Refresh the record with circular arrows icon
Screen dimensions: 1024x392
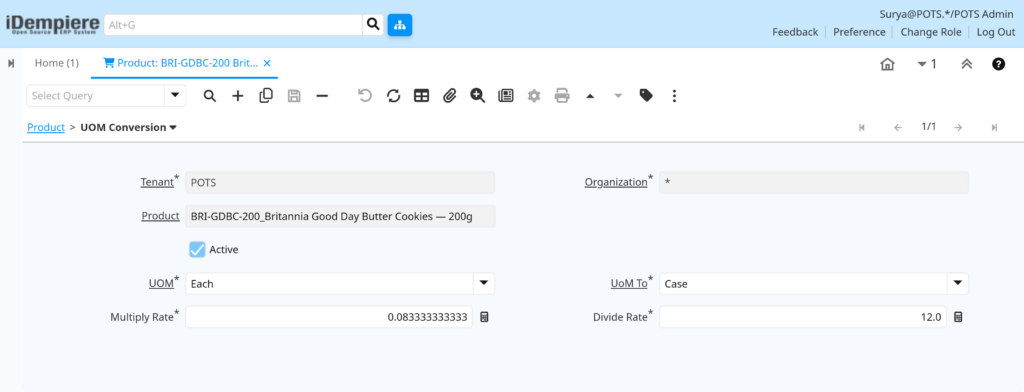click(x=393, y=96)
